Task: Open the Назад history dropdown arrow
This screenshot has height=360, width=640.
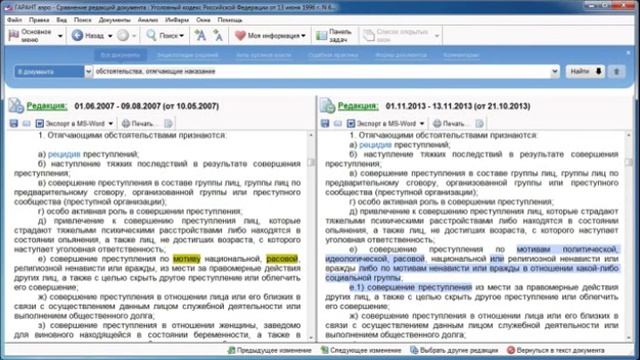Action: click(x=110, y=36)
